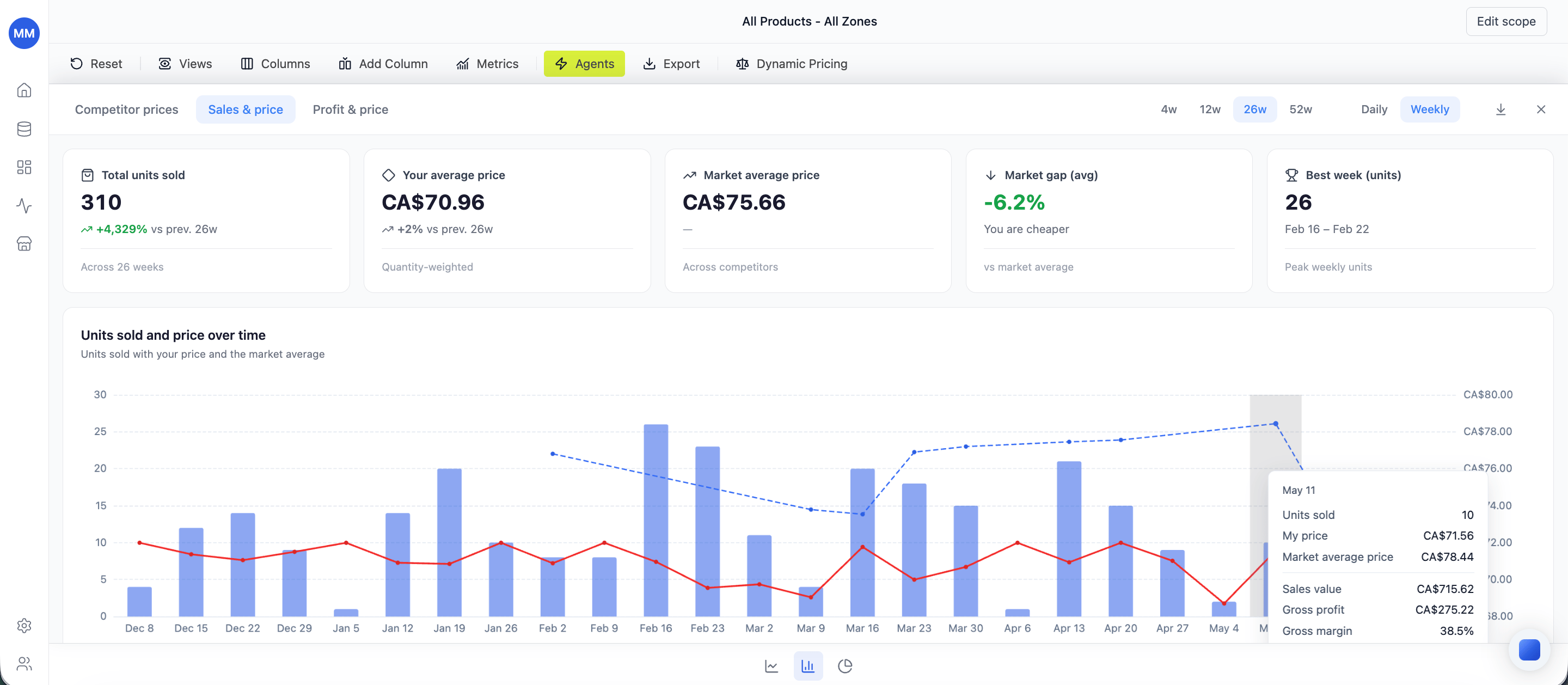Click the blue chat widget button
Image resolution: width=1568 pixels, height=685 pixels.
[x=1528, y=649]
